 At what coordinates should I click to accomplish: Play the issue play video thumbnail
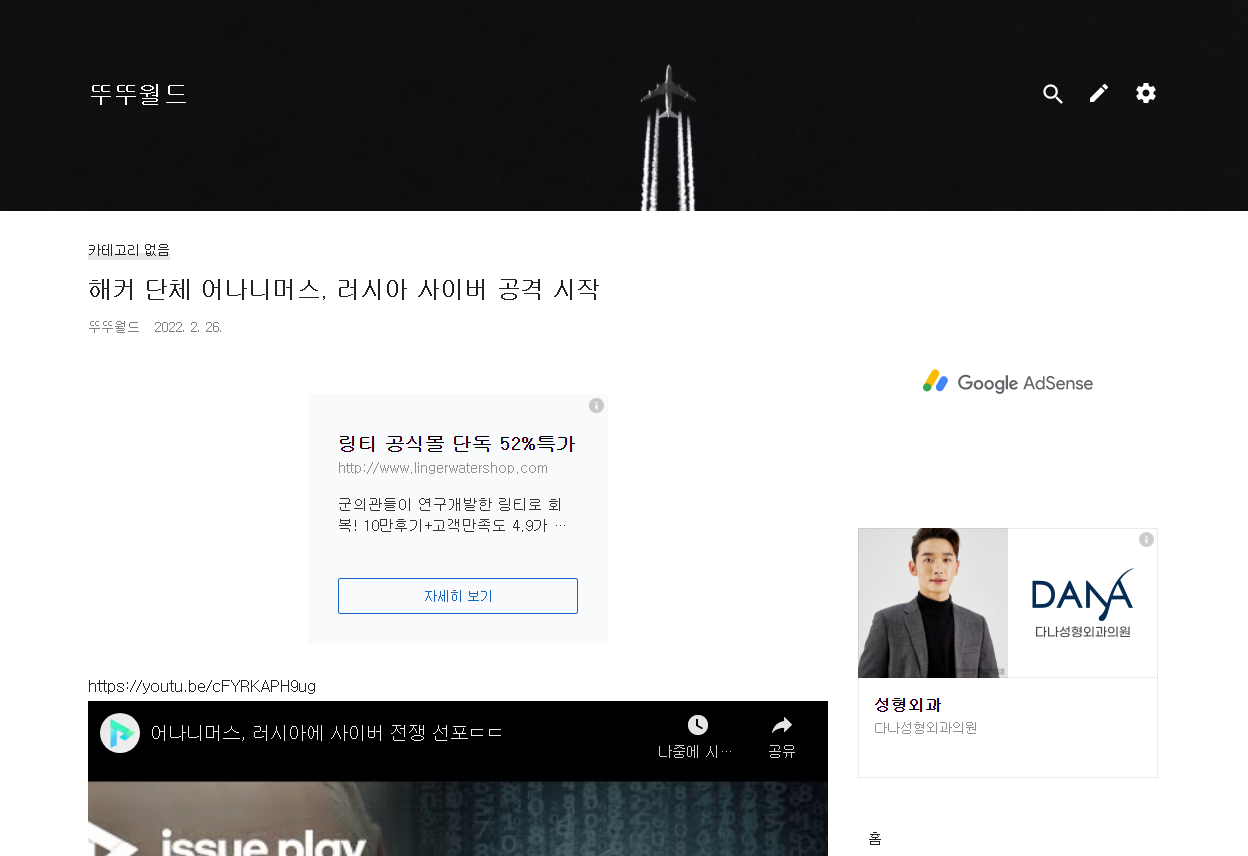(458, 819)
